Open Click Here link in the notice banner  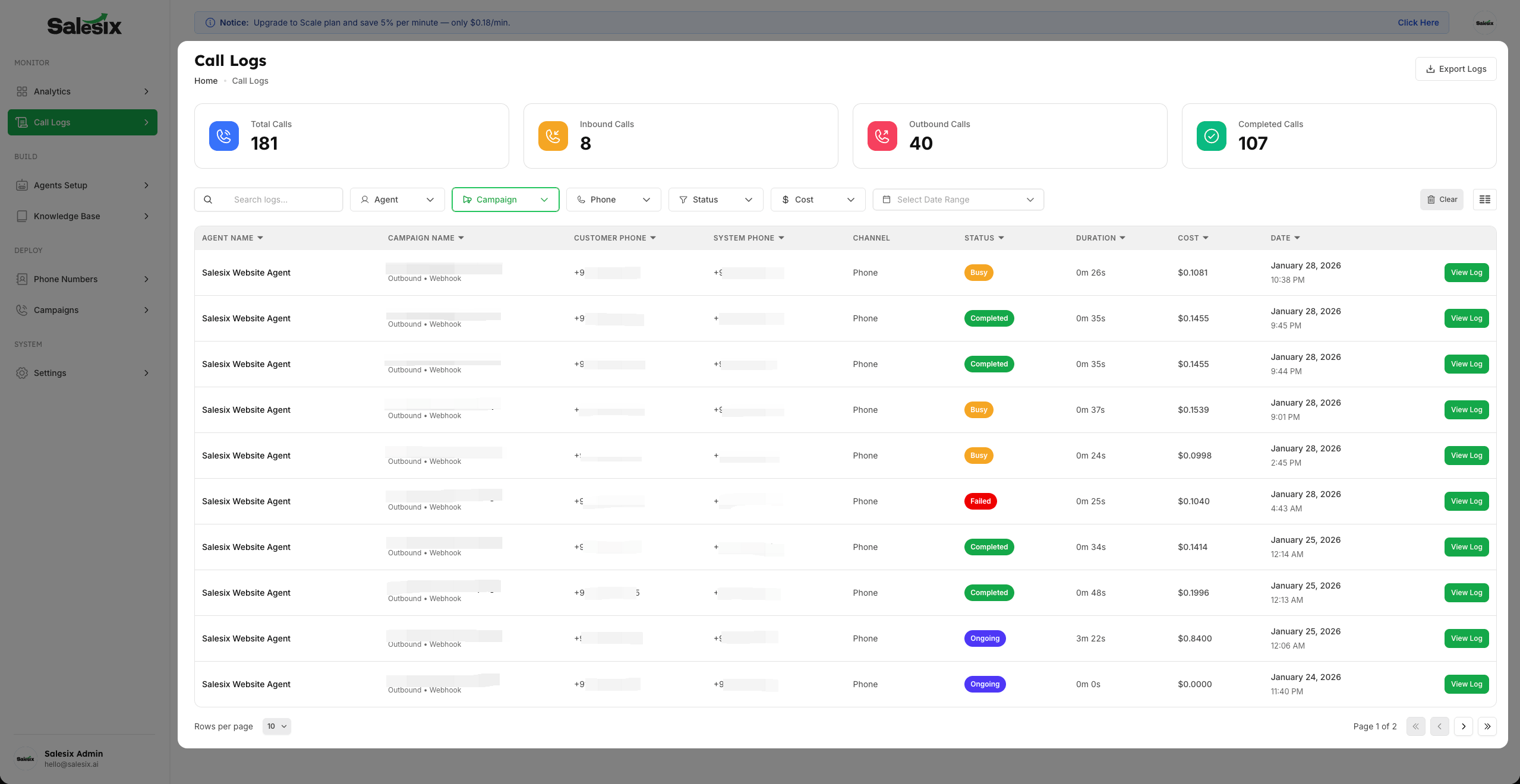tap(1418, 23)
